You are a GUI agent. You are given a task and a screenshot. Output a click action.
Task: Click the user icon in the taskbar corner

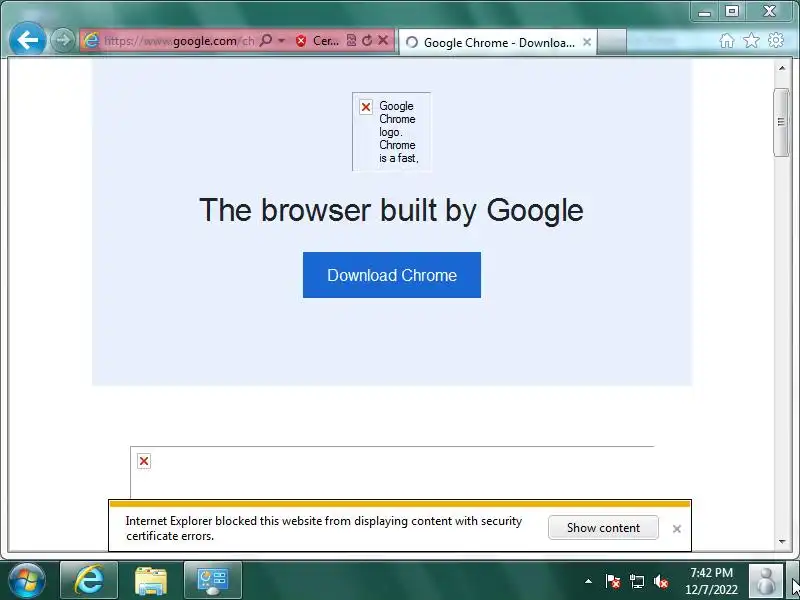(765, 581)
